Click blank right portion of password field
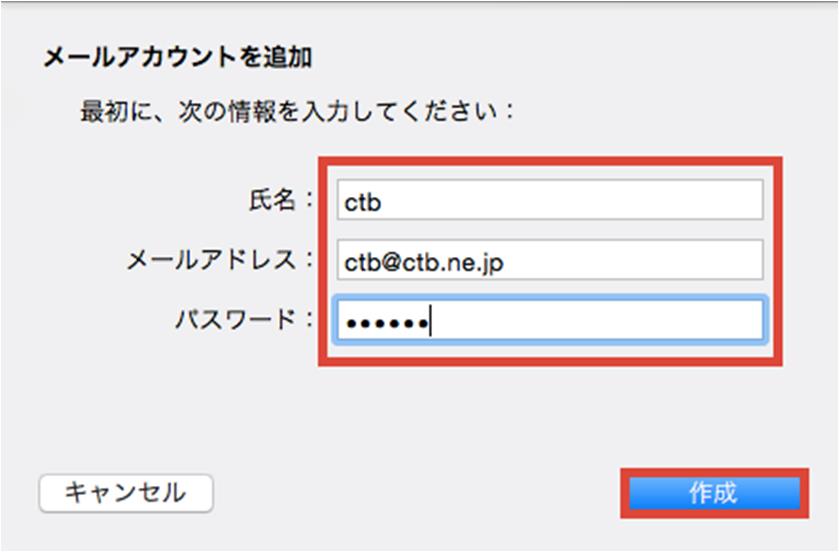The height and width of the screenshot is (552, 839). pos(597,320)
